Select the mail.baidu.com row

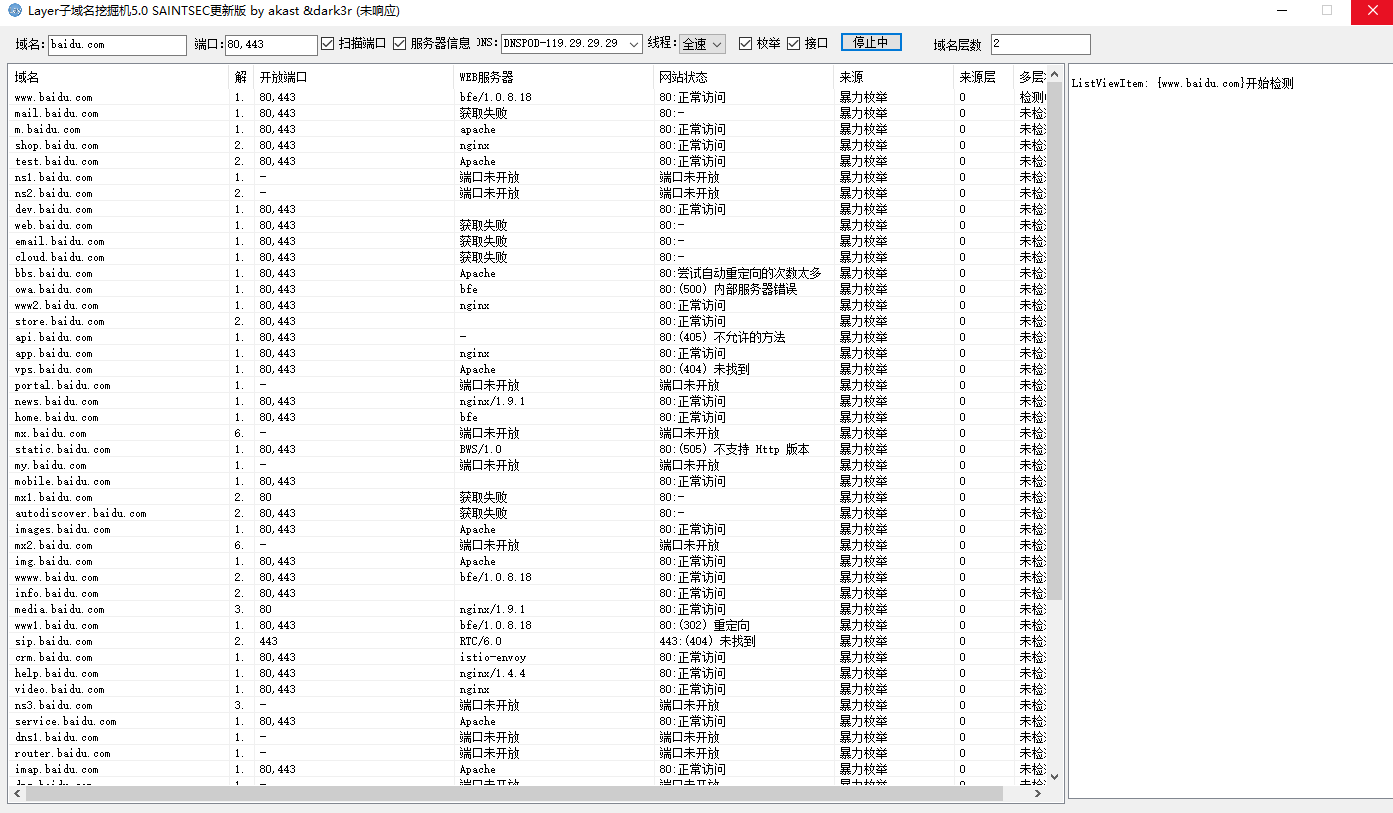tap(528, 113)
